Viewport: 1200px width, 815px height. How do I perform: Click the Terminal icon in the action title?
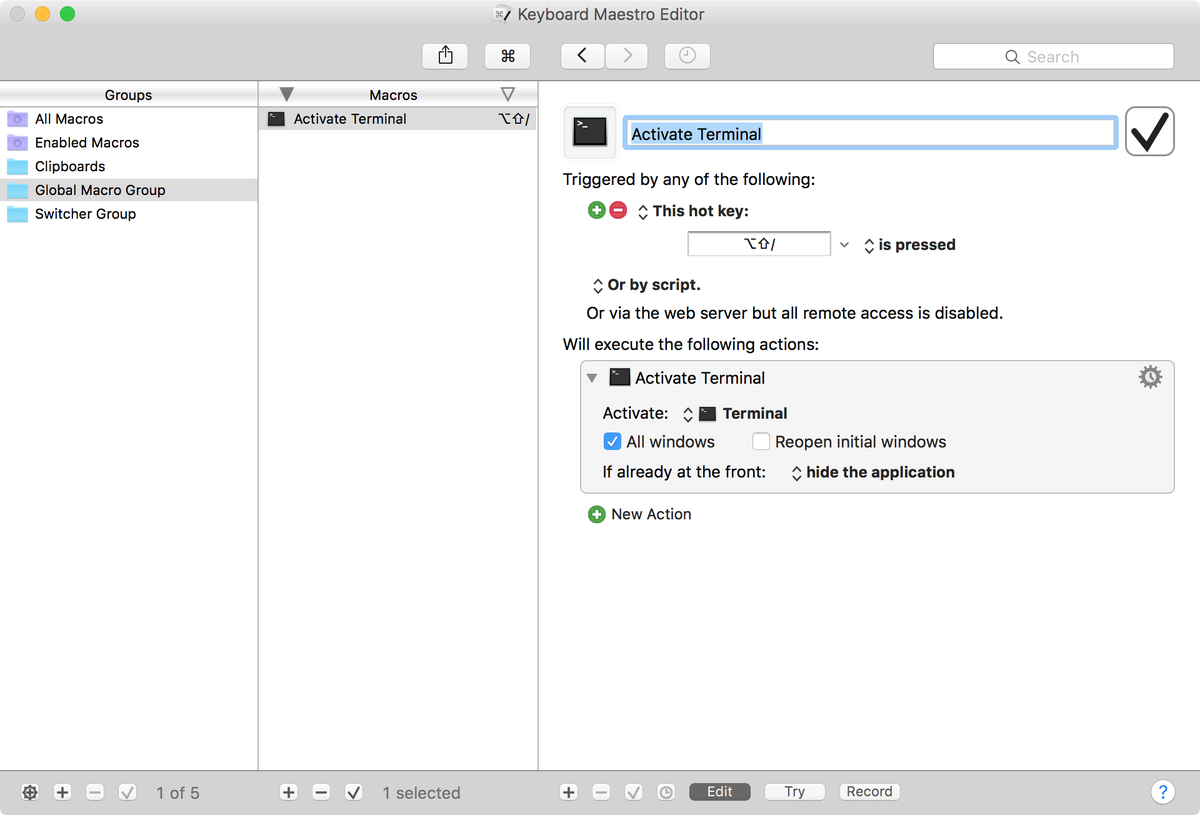(x=620, y=377)
